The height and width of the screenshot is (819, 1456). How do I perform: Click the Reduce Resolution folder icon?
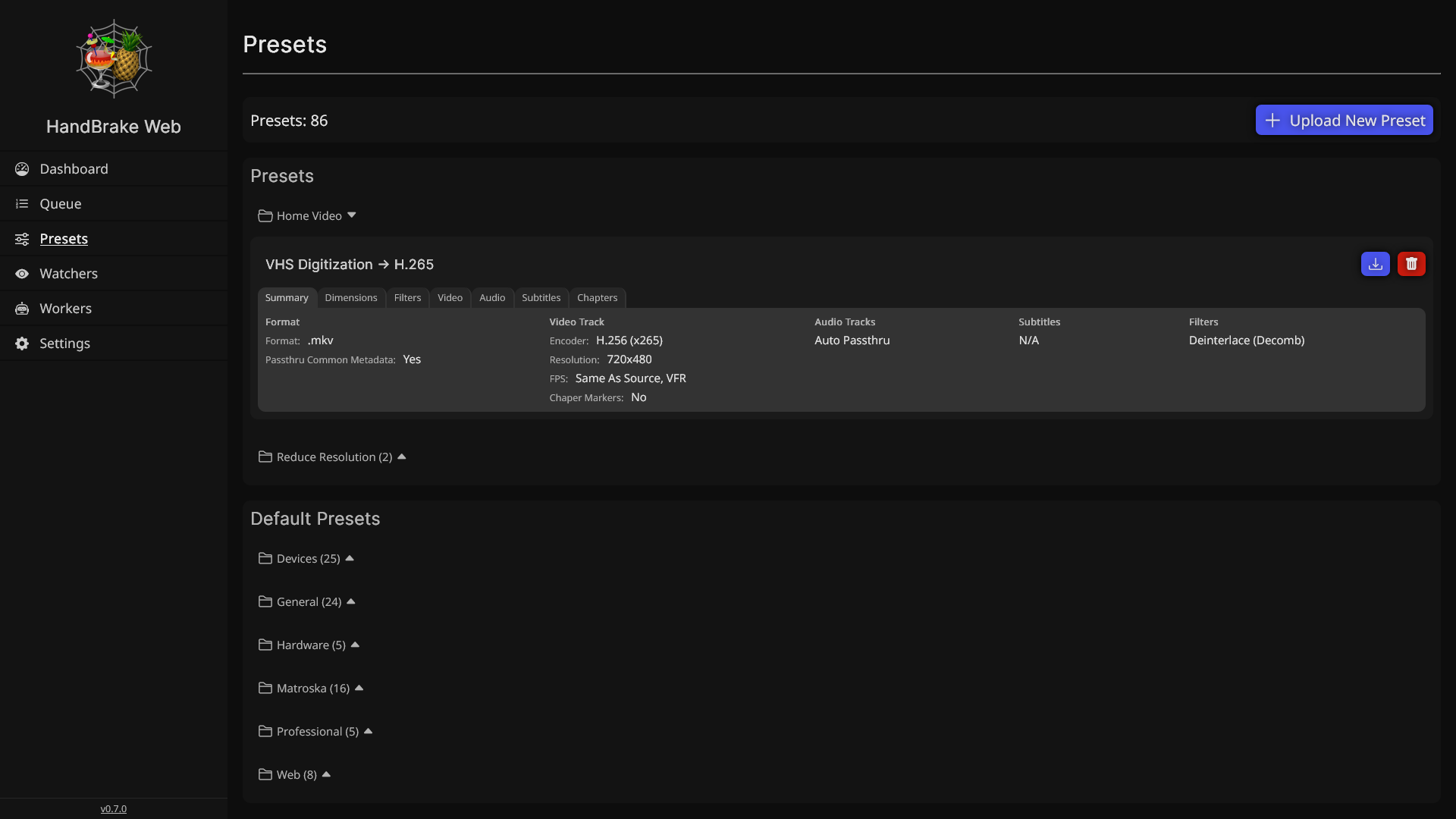click(265, 457)
